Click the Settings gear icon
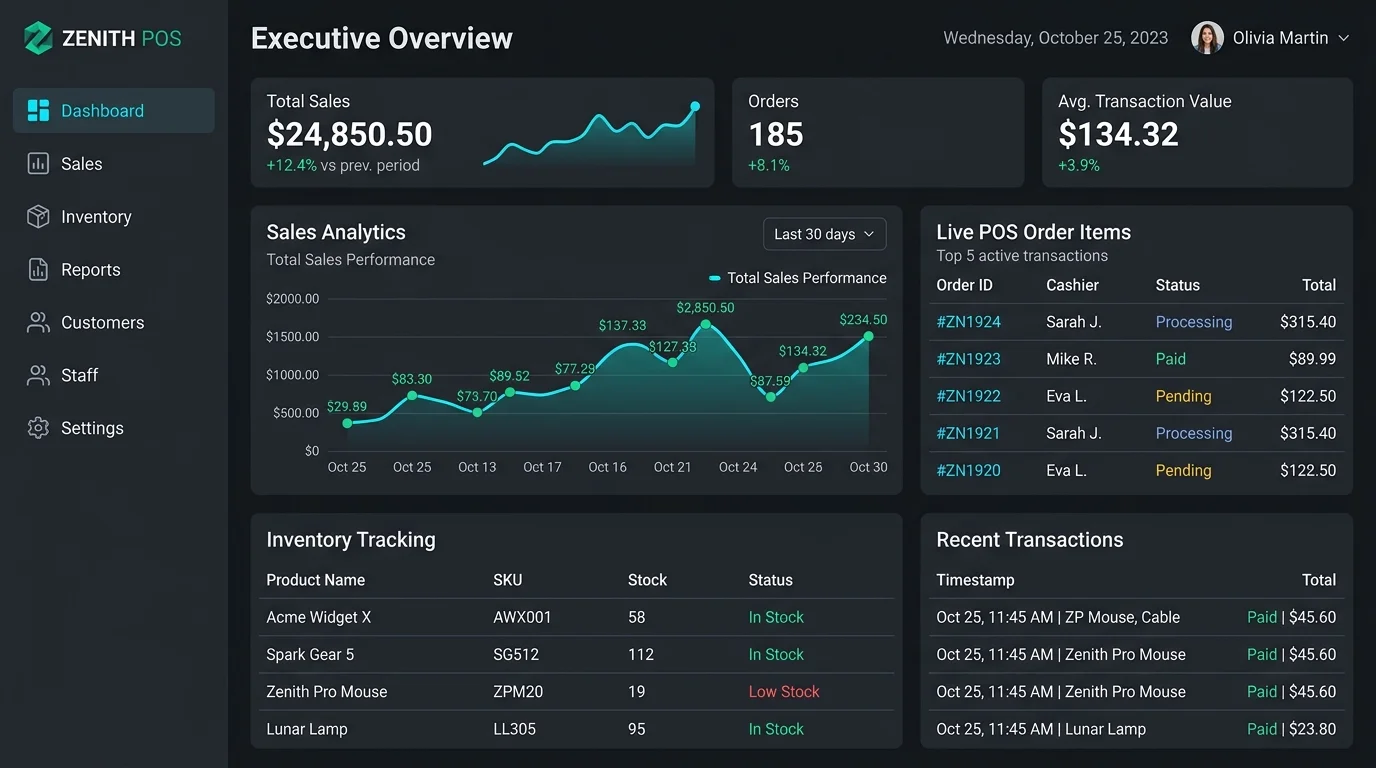Screen dimensions: 1376x768 point(38,428)
